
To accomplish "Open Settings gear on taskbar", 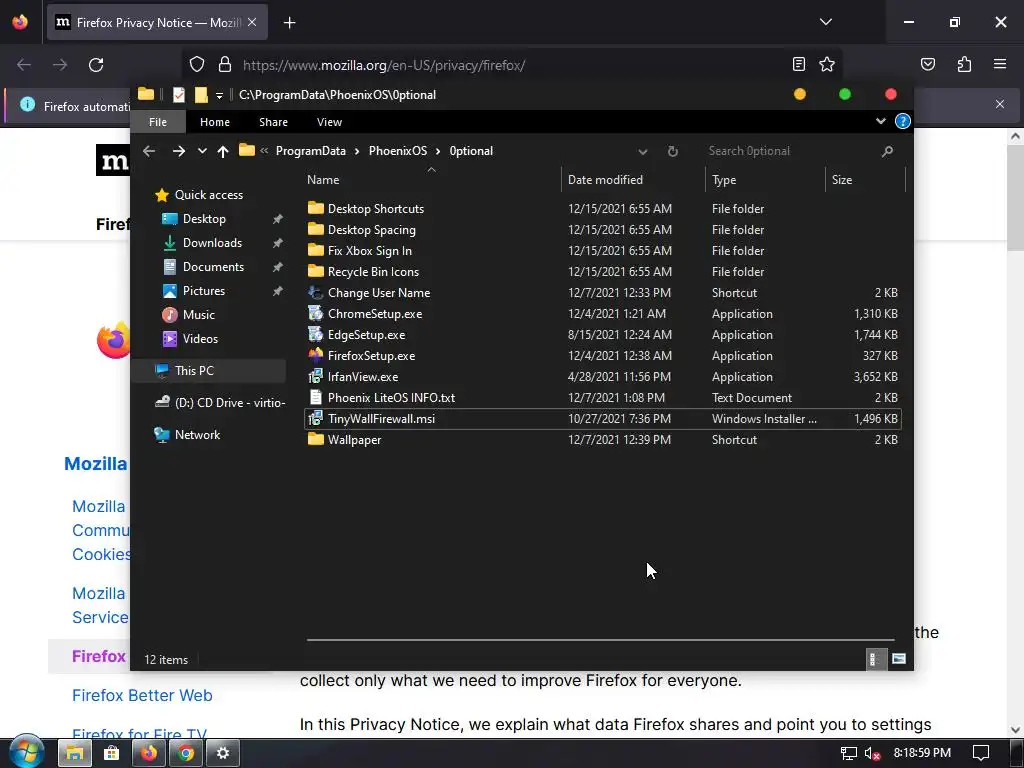I will [x=223, y=754].
